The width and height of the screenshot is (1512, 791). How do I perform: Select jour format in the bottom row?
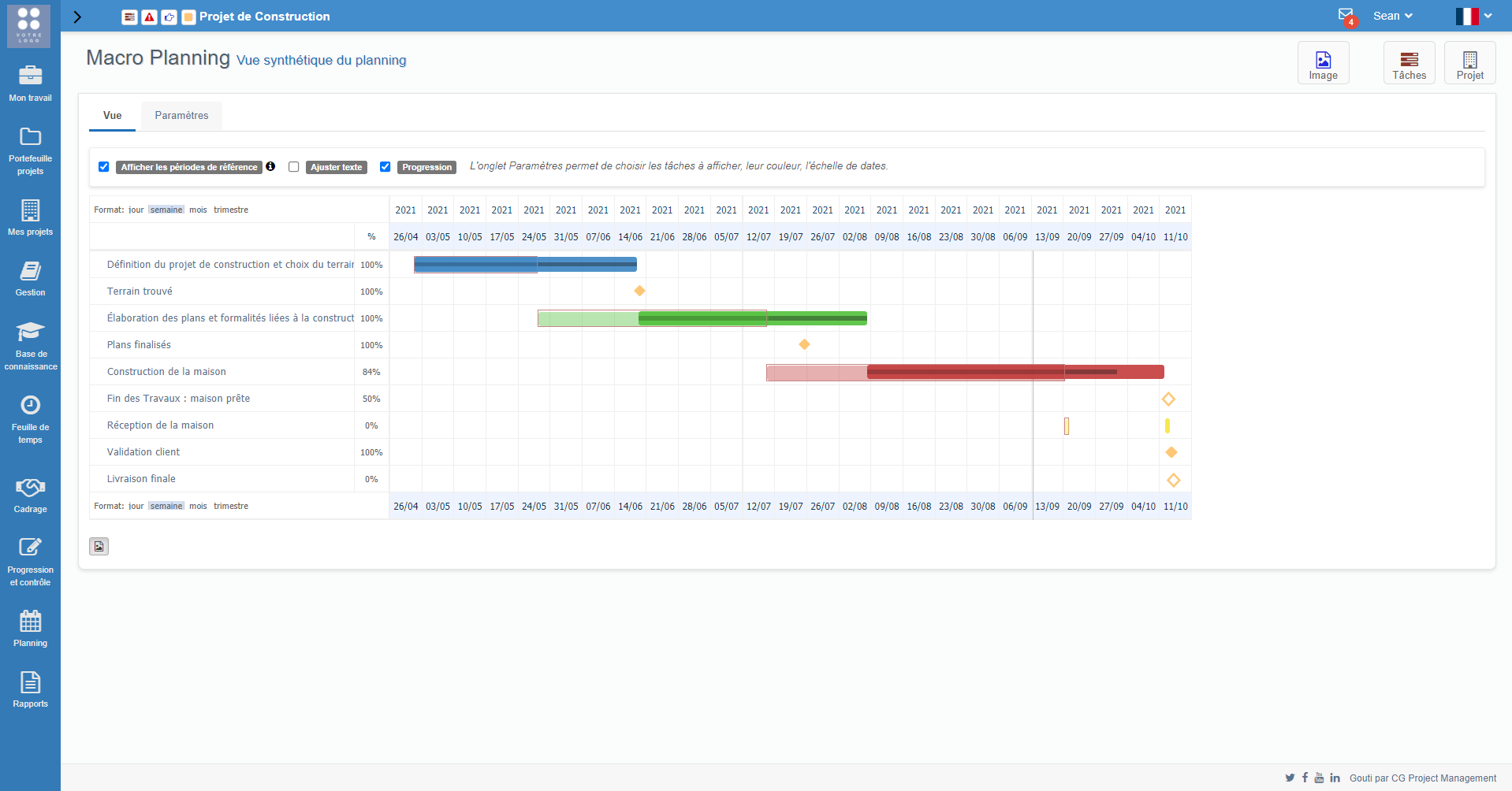[136, 506]
